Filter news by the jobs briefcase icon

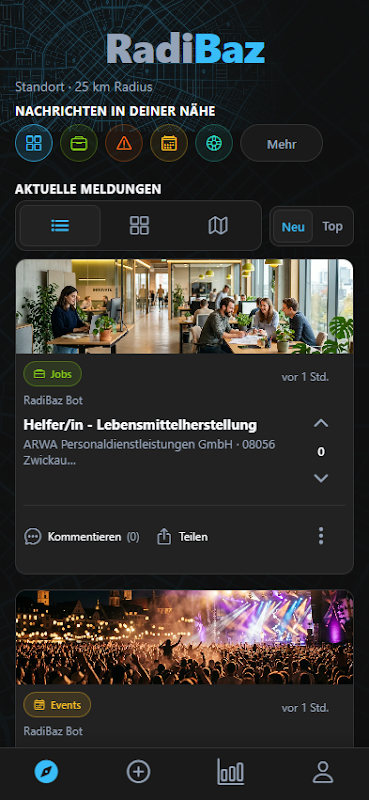(79, 143)
